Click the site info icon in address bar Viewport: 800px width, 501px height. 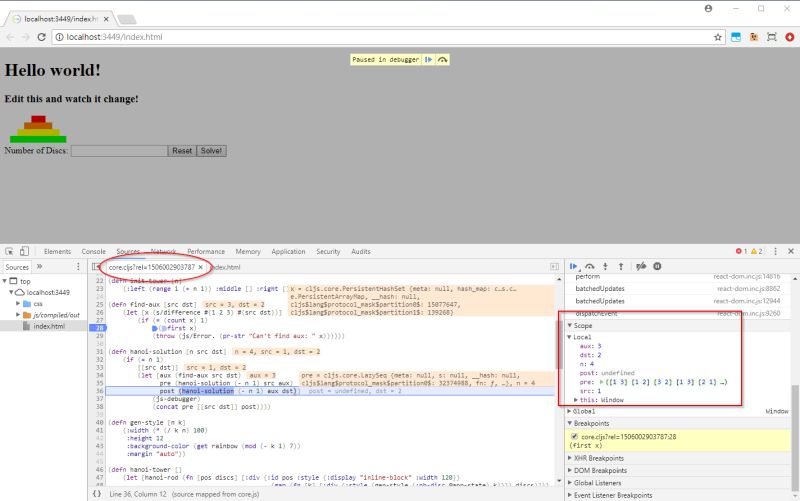point(59,37)
